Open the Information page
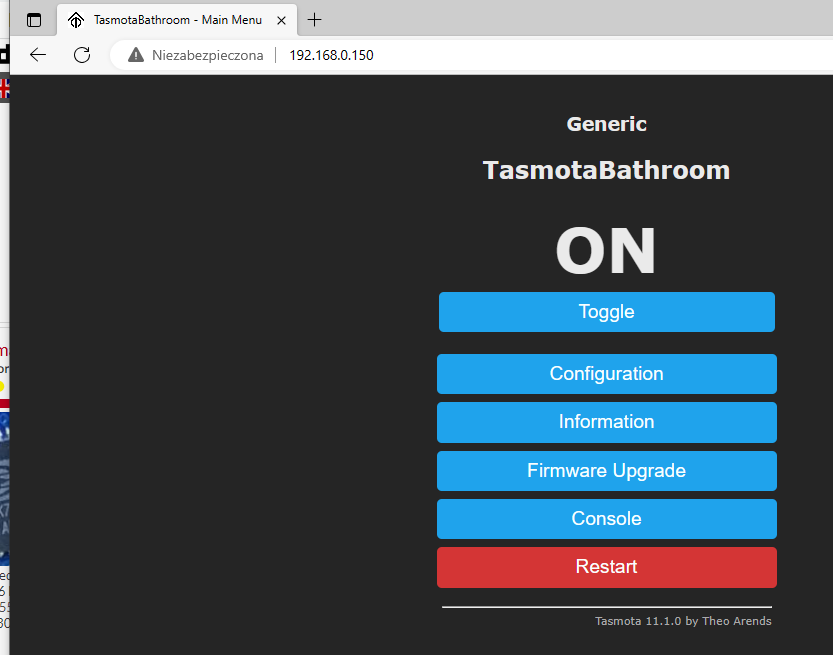Image resolution: width=833 pixels, height=655 pixels. [x=607, y=422]
